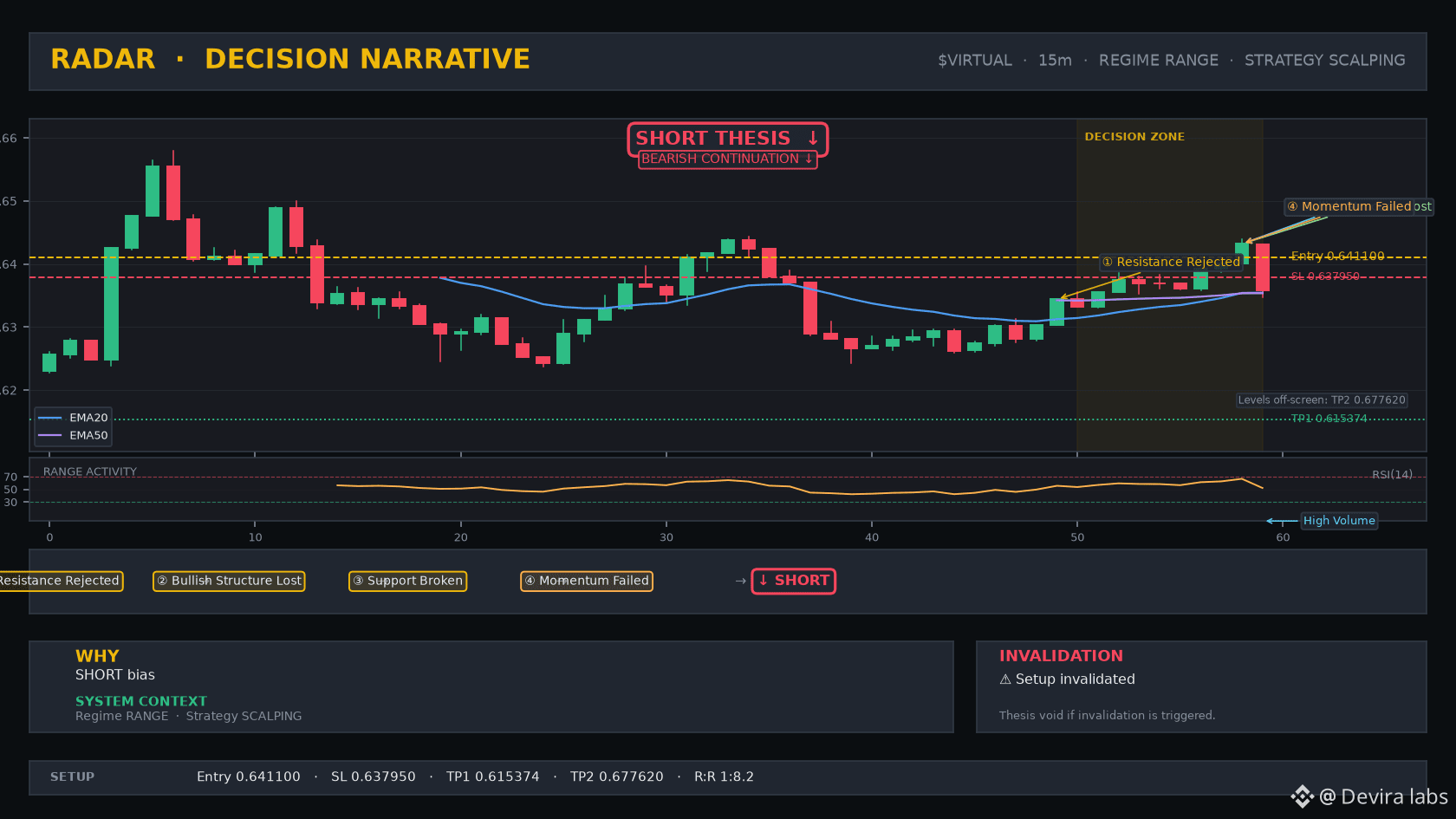Click the RANGE ACTIVITY label
This screenshot has height=819, width=1456.
[90, 472]
